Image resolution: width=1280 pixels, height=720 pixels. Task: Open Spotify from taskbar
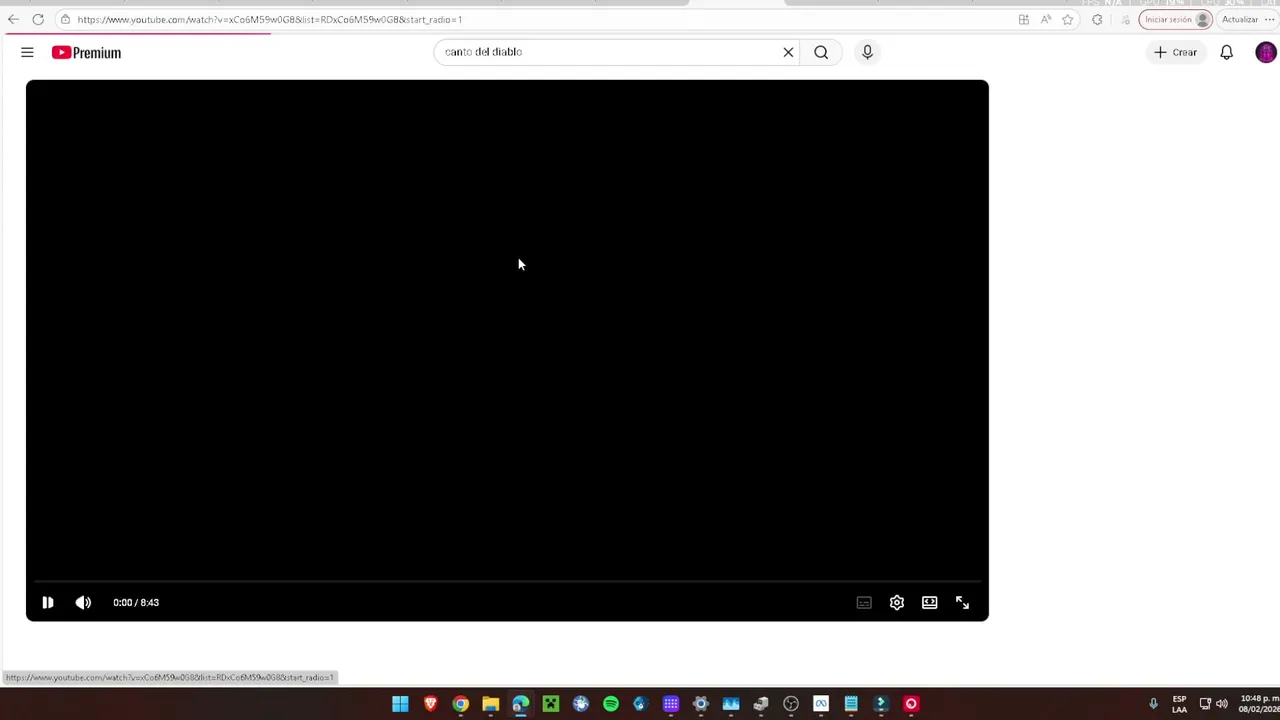coord(610,704)
